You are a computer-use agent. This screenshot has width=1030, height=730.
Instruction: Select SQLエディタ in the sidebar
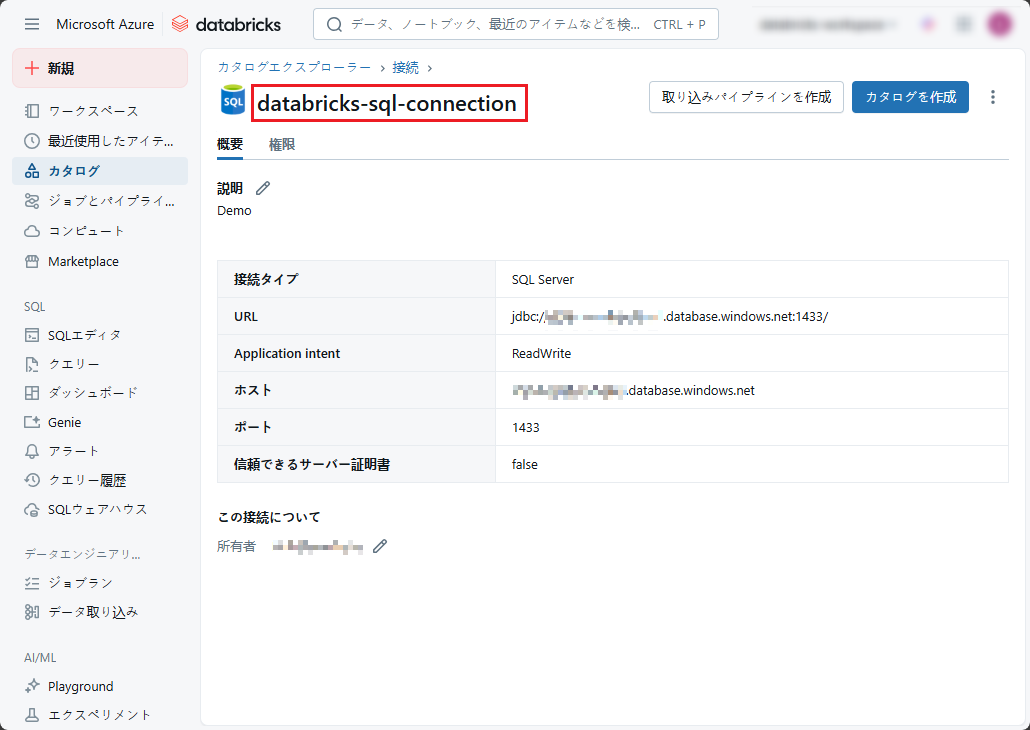tap(84, 335)
